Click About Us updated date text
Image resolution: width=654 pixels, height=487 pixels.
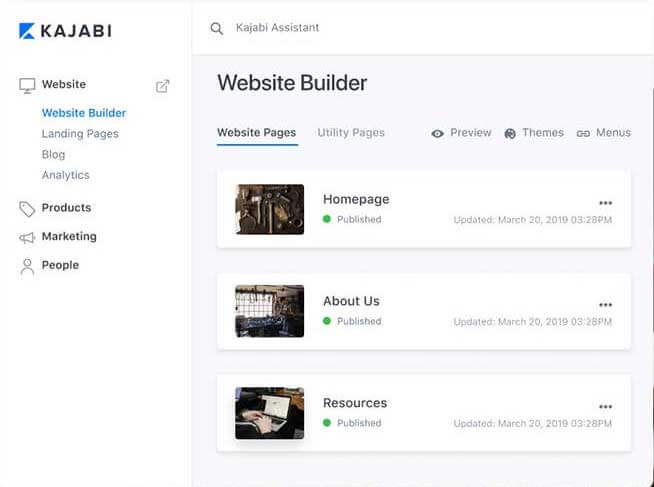click(533, 321)
